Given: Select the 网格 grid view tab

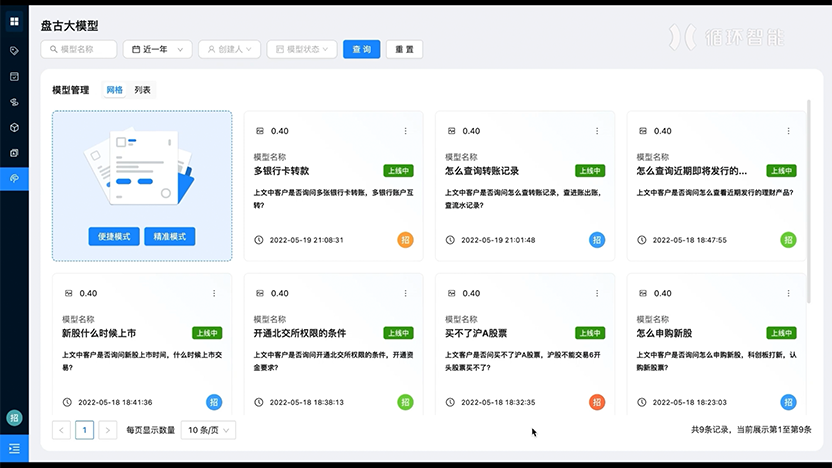Looking at the screenshot, I should [115, 90].
